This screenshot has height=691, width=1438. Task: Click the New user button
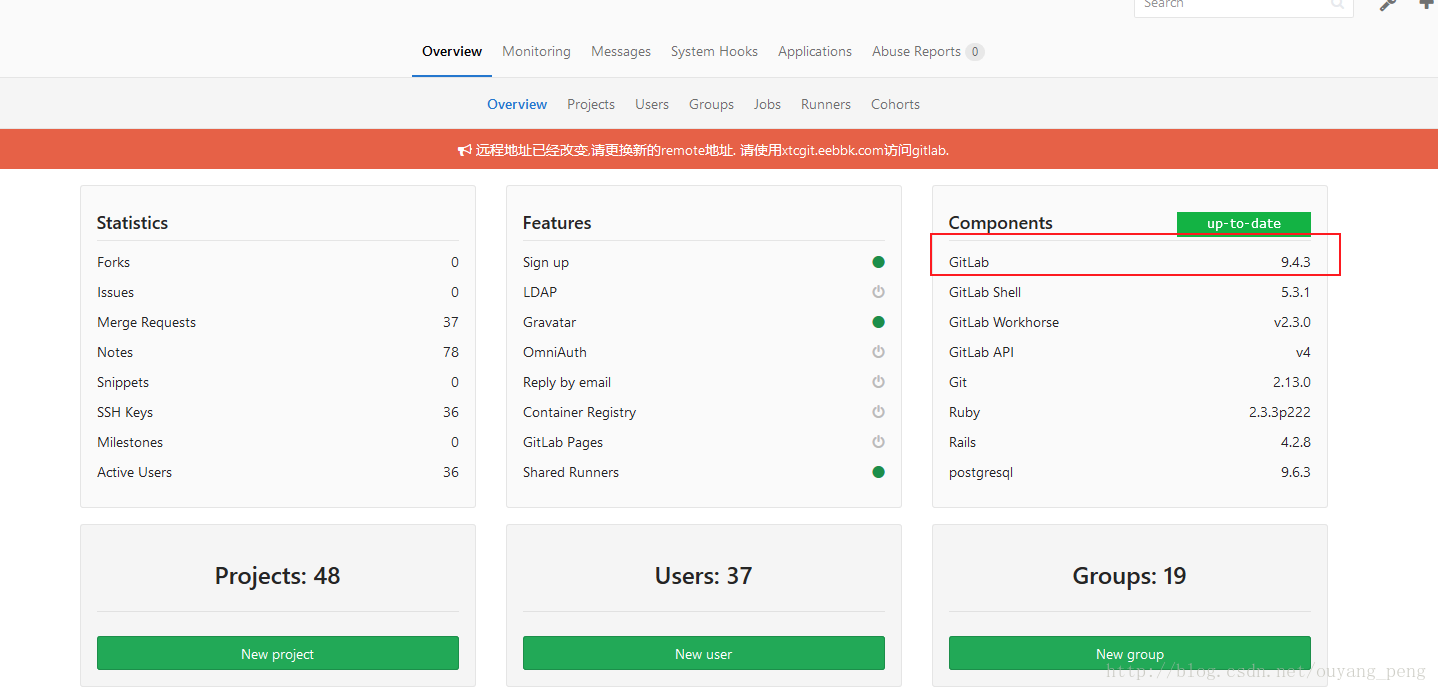[704, 653]
